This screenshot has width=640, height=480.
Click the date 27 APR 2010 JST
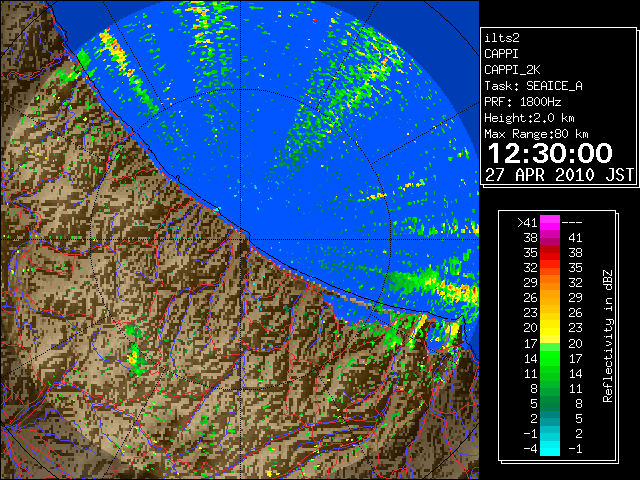559,175
